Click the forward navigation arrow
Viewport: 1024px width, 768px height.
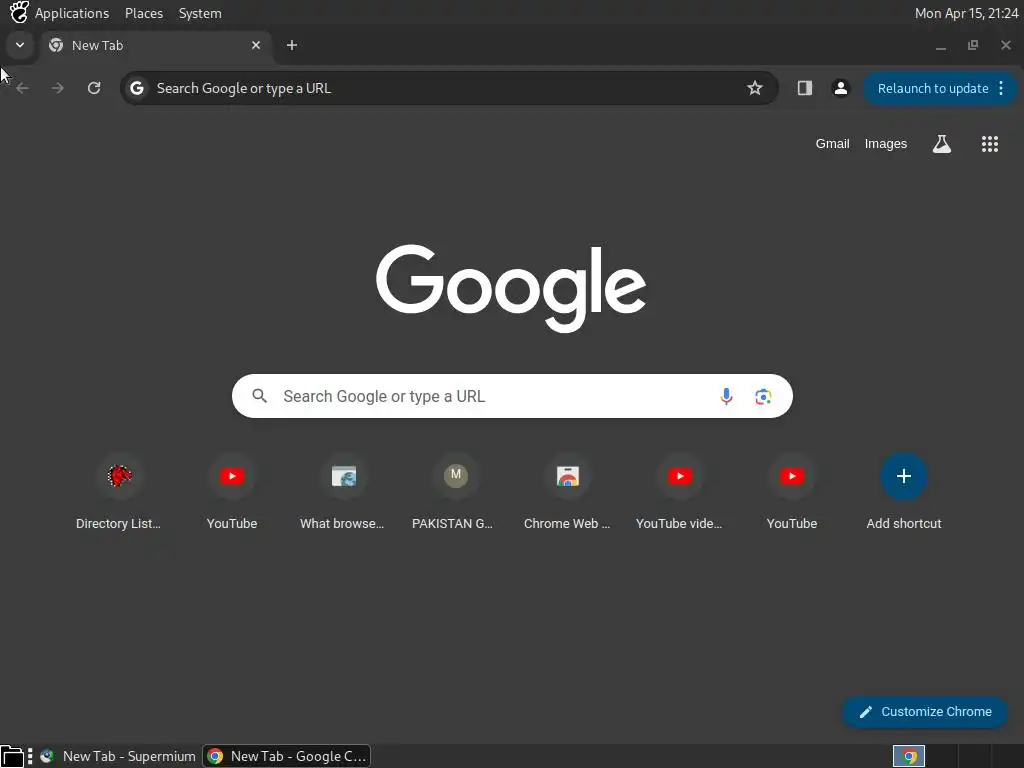(x=57, y=88)
